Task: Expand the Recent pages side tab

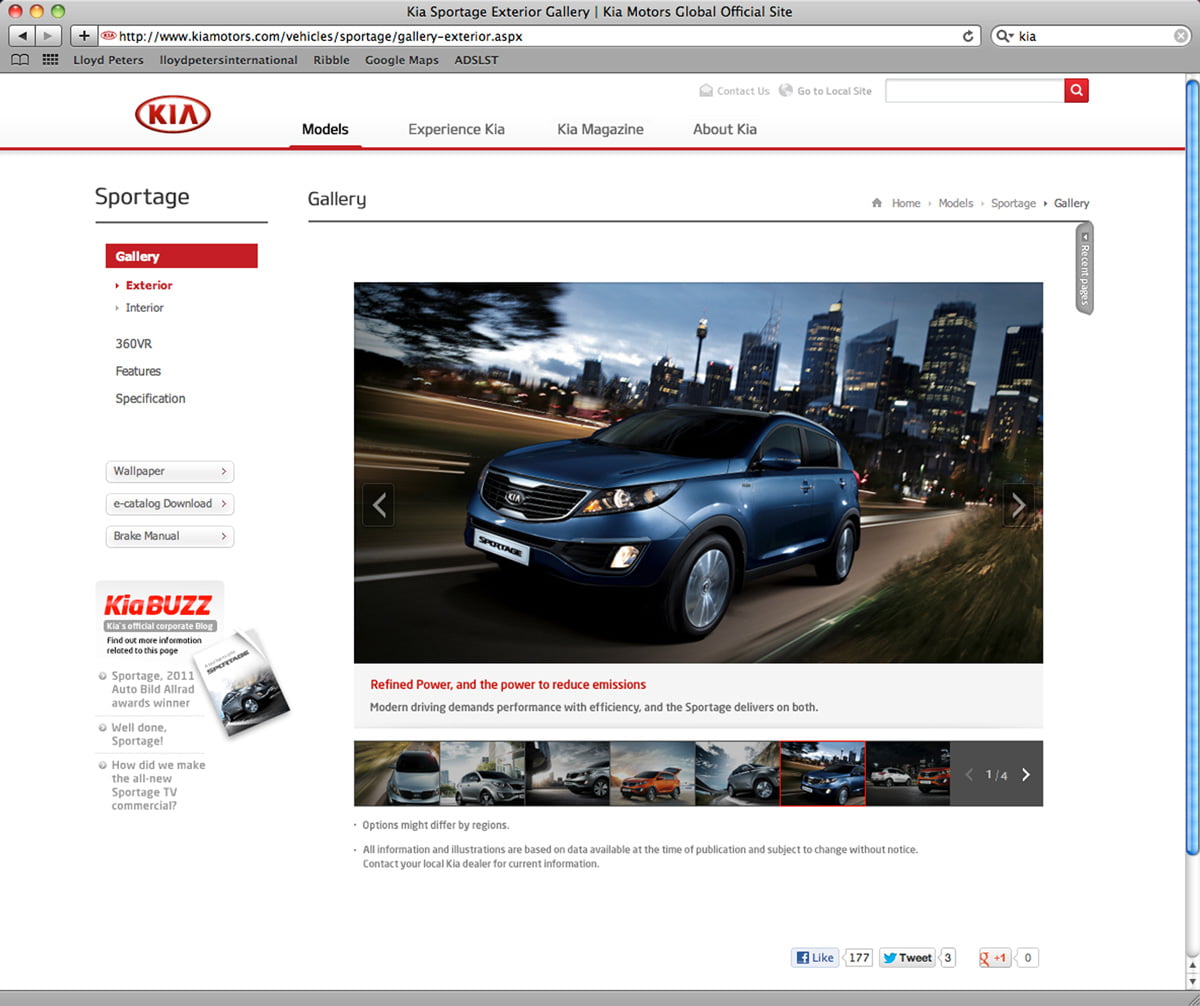Action: tap(1084, 268)
